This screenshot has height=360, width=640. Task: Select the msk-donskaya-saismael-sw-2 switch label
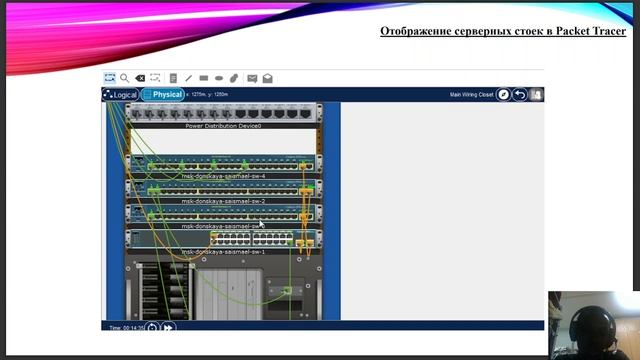[223, 201]
